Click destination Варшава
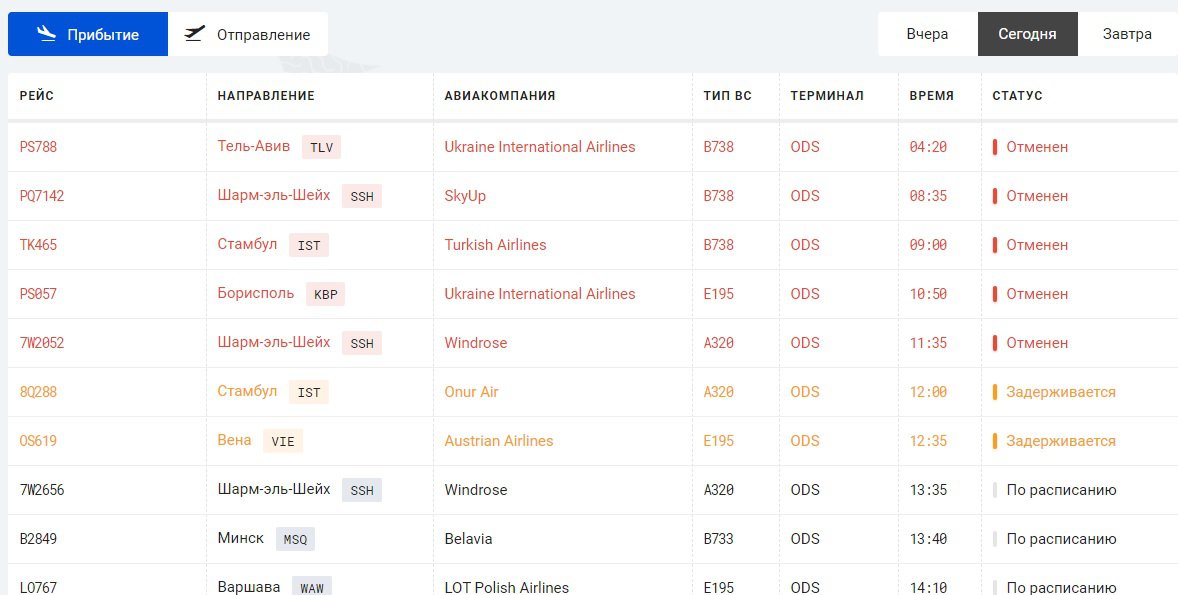 249,587
